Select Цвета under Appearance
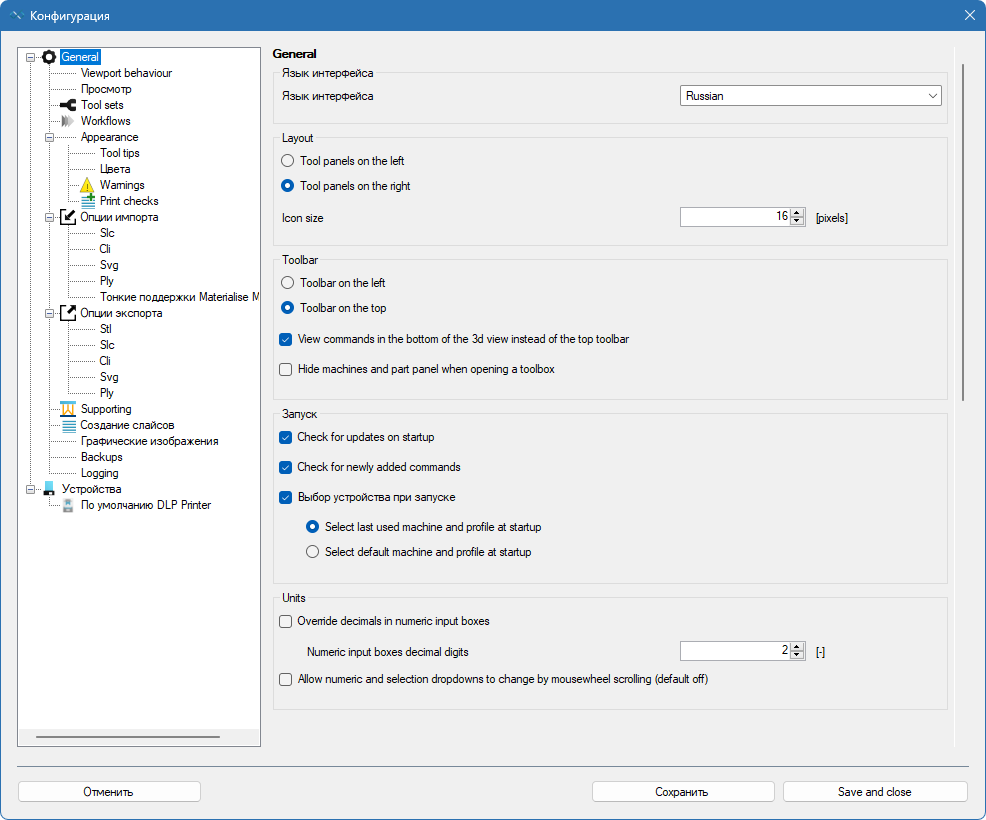The width and height of the screenshot is (986, 820). pos(115,169)
